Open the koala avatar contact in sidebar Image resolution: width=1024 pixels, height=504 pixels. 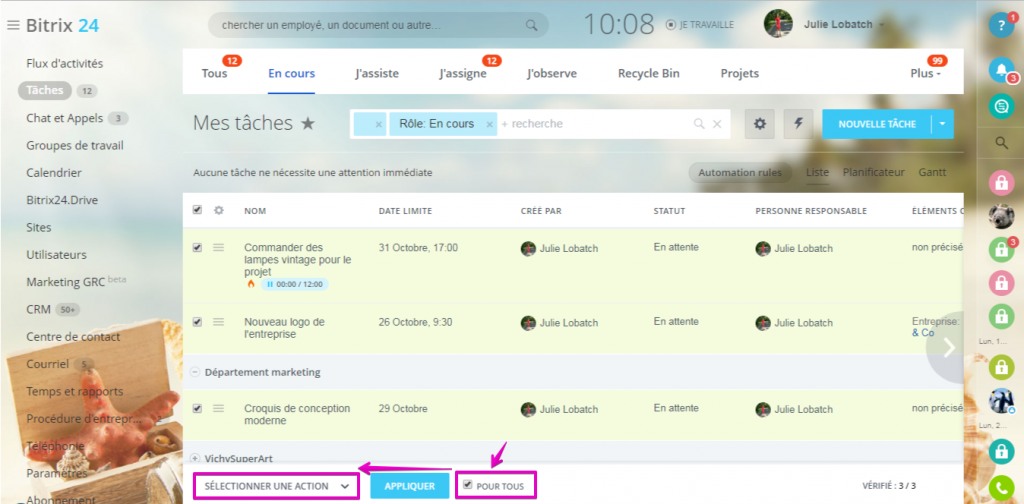tap(1001, 214)
